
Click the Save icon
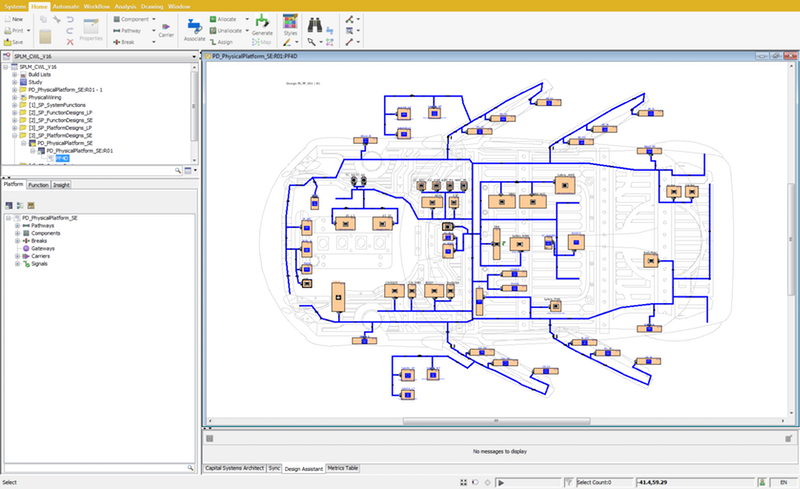[8, 41]
